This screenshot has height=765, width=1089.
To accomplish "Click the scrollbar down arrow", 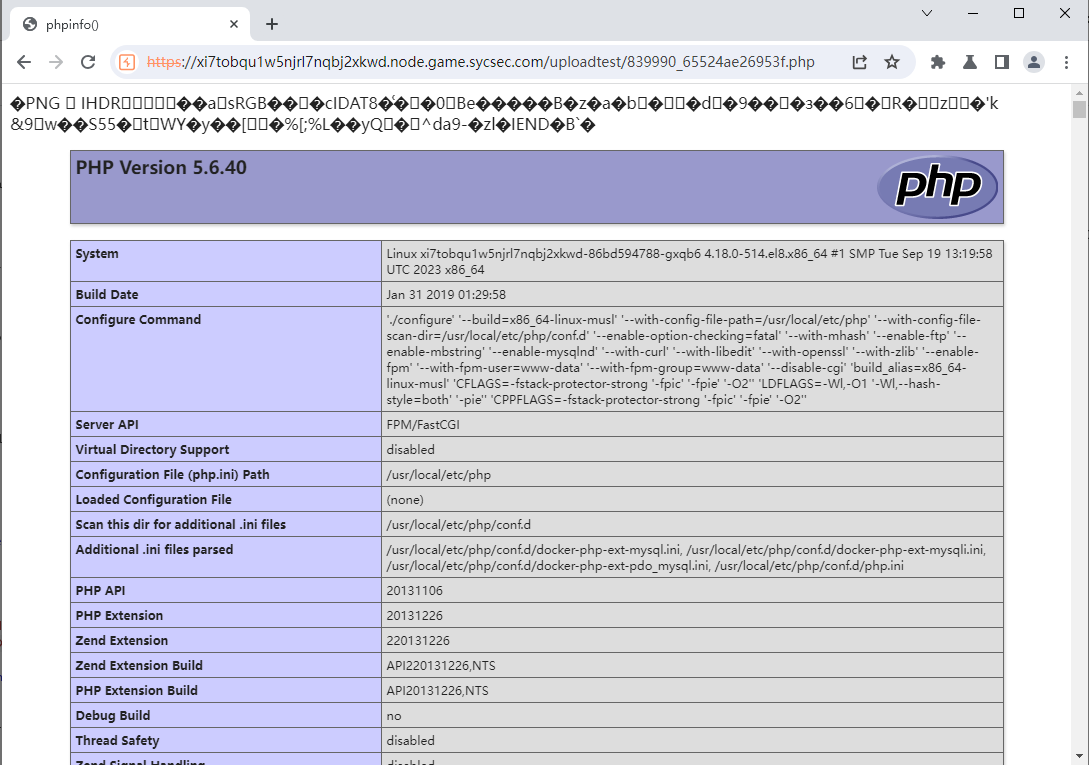I will [x=1079, y=756].
